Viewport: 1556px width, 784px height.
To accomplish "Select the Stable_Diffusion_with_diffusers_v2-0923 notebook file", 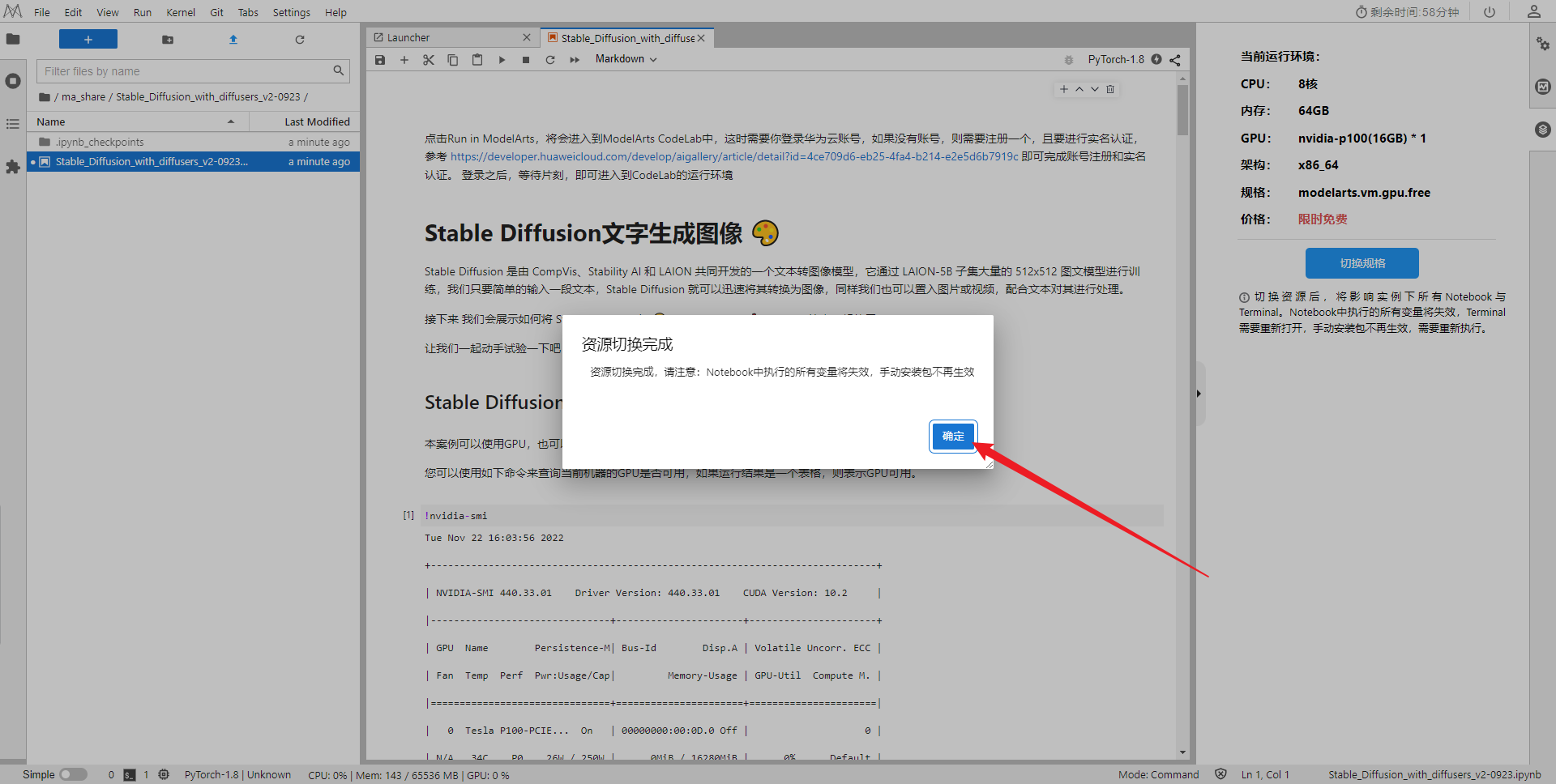I will pos(194,162).
